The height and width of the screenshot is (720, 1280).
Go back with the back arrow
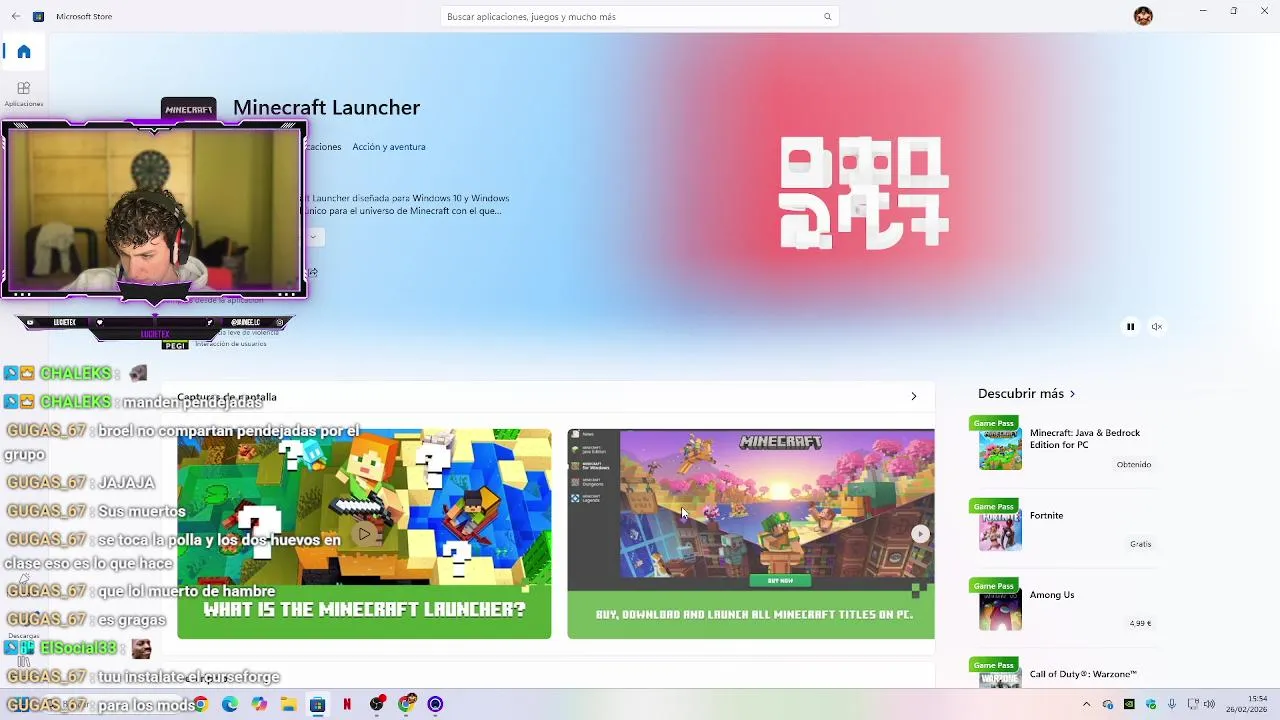pyautogui.click(x=15, y=16)
